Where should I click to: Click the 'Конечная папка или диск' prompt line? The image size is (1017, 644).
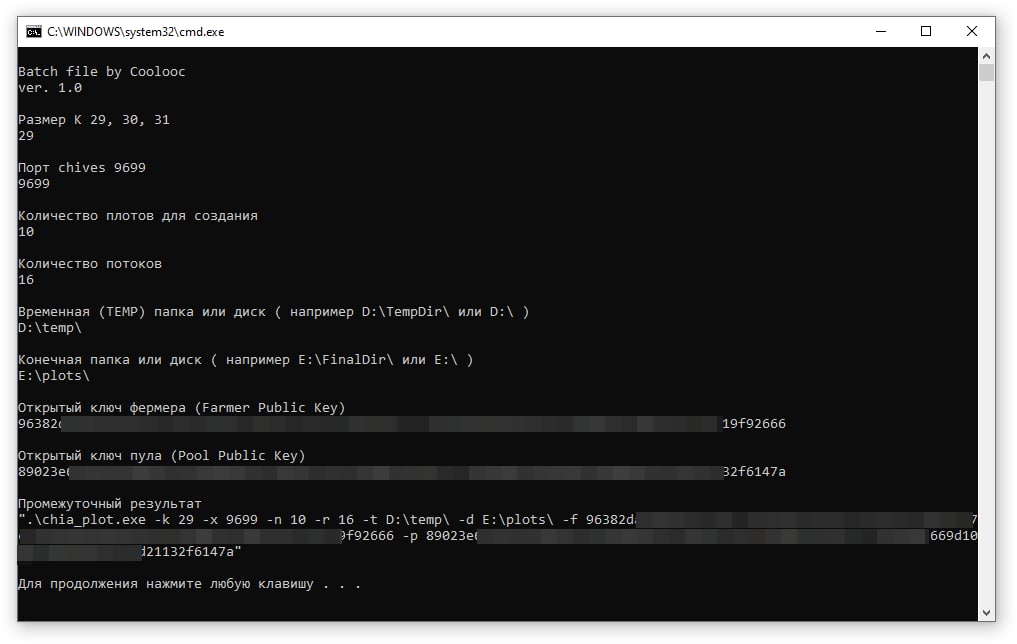(246, 360)
